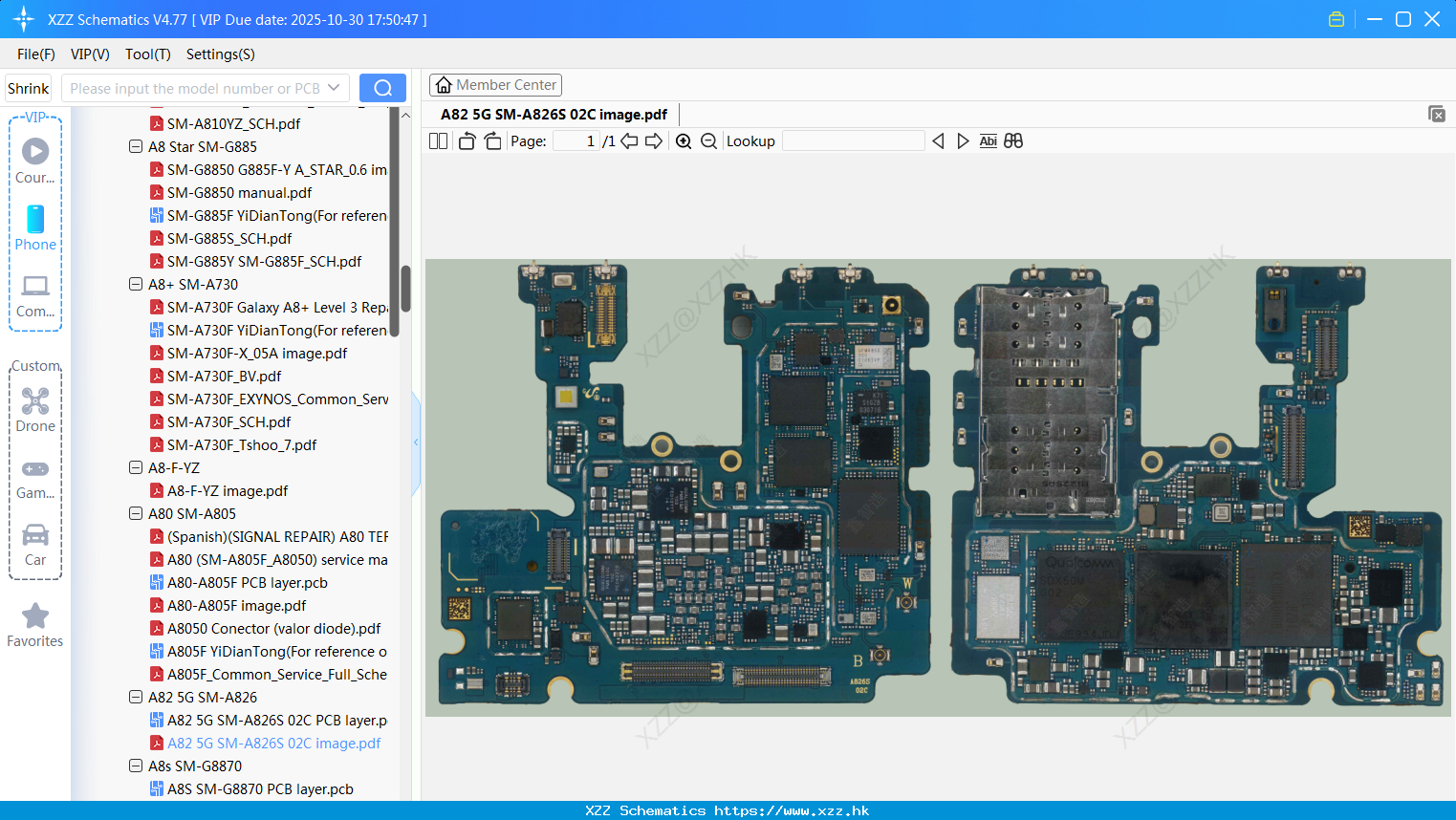Open the Tool(T) menu

coord(148,54)
